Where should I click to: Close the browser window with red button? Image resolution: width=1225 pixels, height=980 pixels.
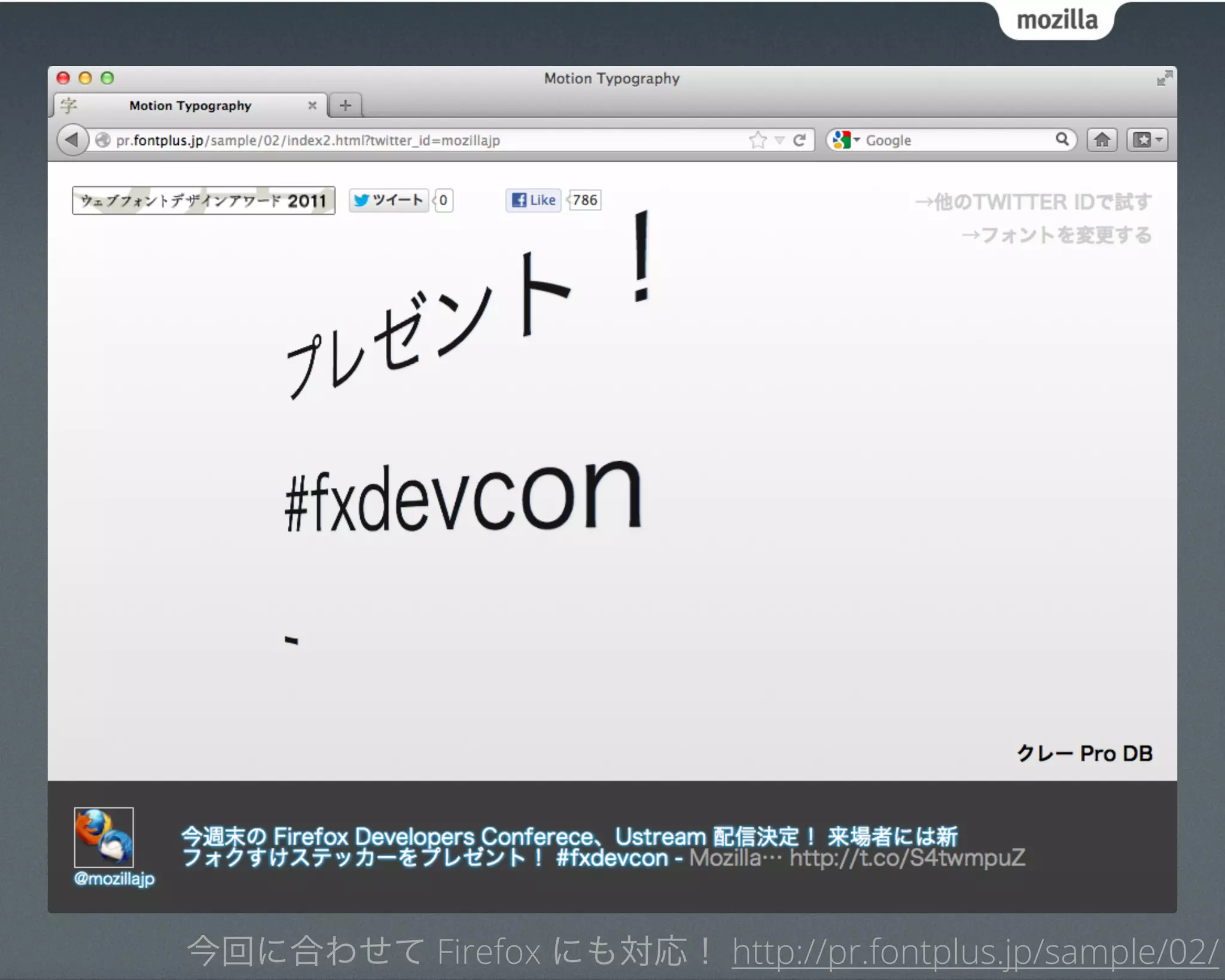[x=63, y=78]
